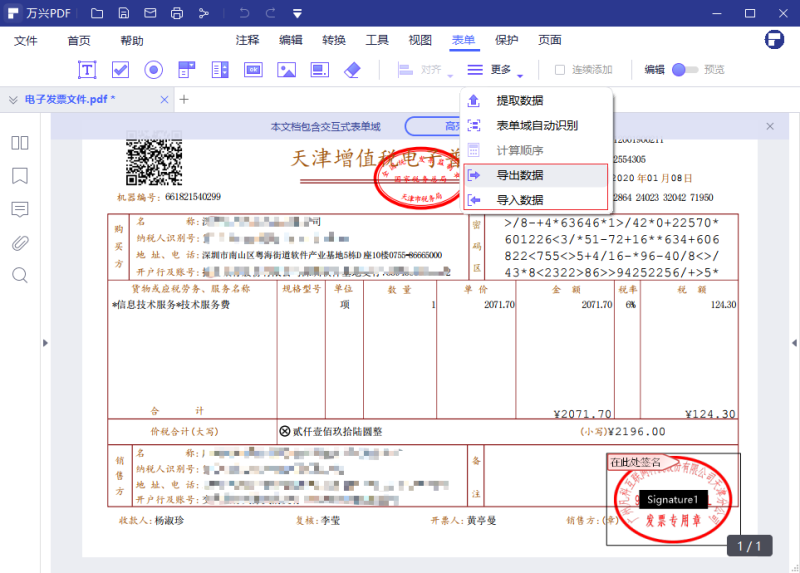The width and height of the screenshot is (800, 573).
Task: Open file with the folder icon
Action: [x=97, y=13]
